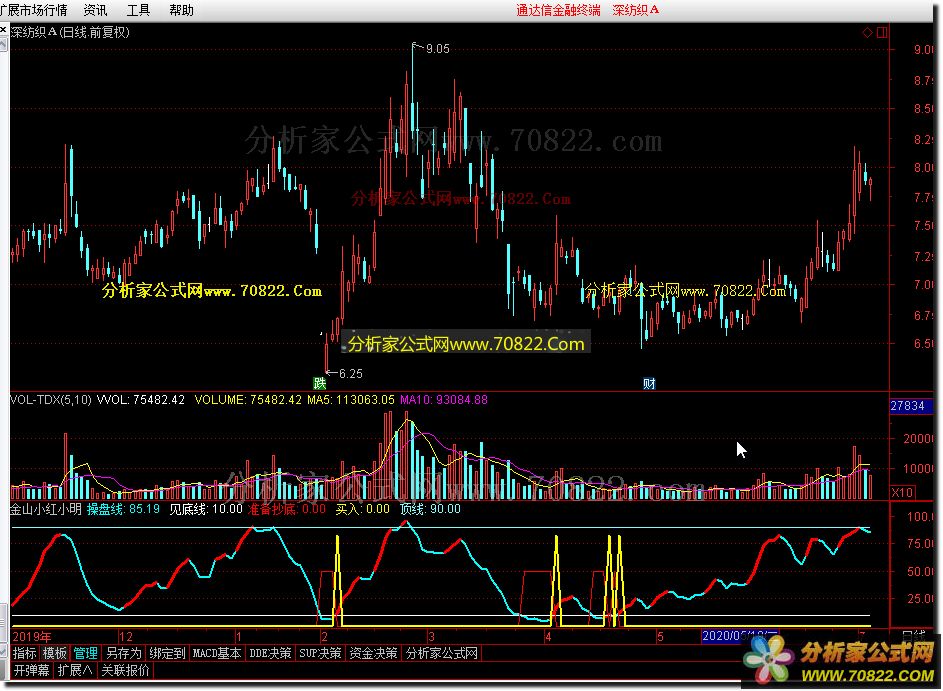Select the highlighted 管理 tab
The height and width of the screenshot is (691, 943).
coord(85,653)
